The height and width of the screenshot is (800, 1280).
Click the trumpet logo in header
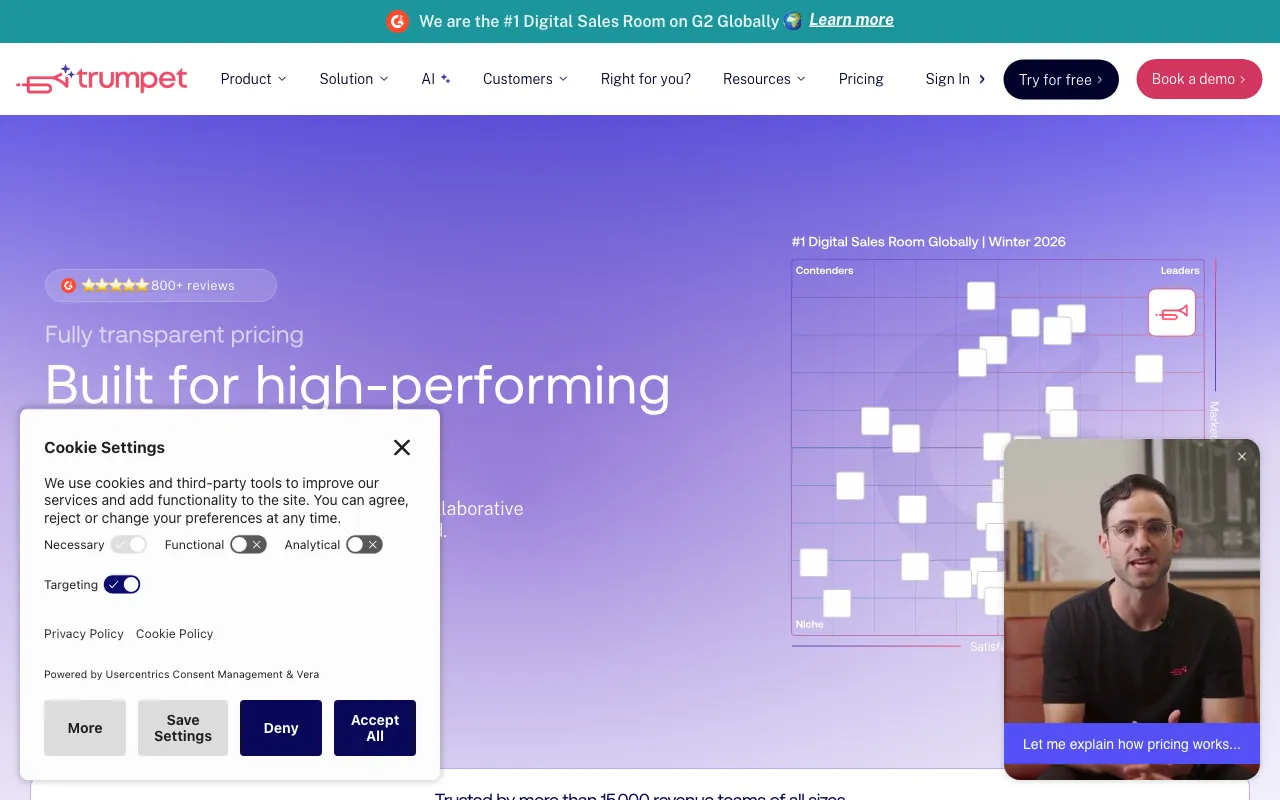(x=102, y=79)
